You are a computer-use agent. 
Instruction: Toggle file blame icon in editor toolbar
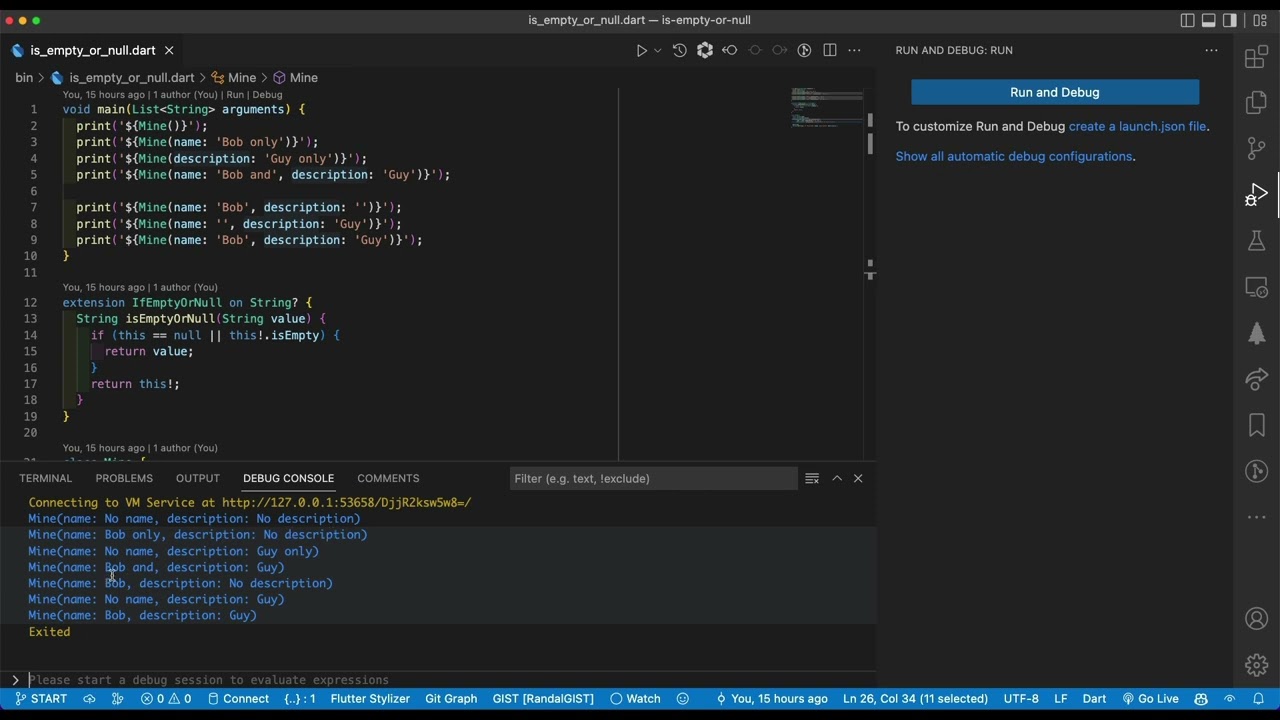[x=804, y=50]
